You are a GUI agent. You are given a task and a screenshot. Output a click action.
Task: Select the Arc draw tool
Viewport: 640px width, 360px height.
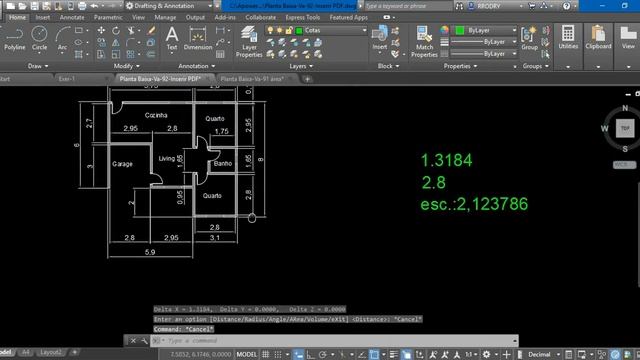[x=62, y=38]
